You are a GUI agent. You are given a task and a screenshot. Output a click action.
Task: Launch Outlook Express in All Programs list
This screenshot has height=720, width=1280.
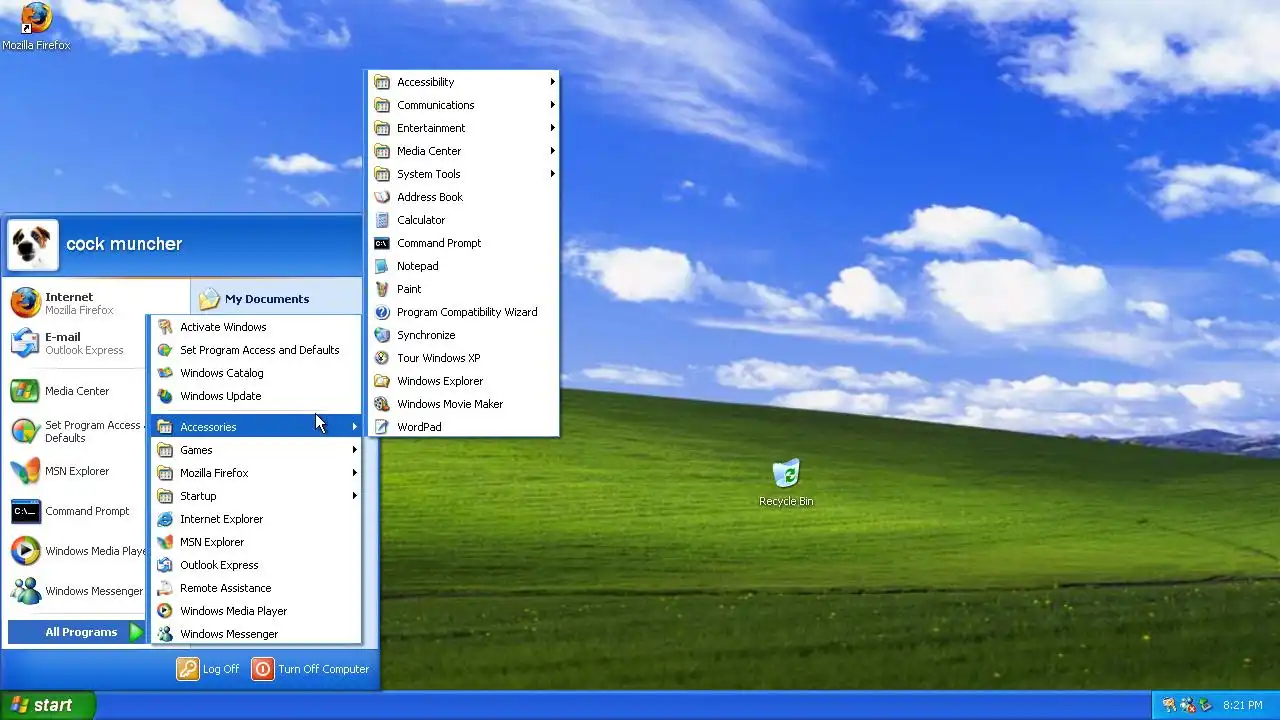[x=256, y=565]
